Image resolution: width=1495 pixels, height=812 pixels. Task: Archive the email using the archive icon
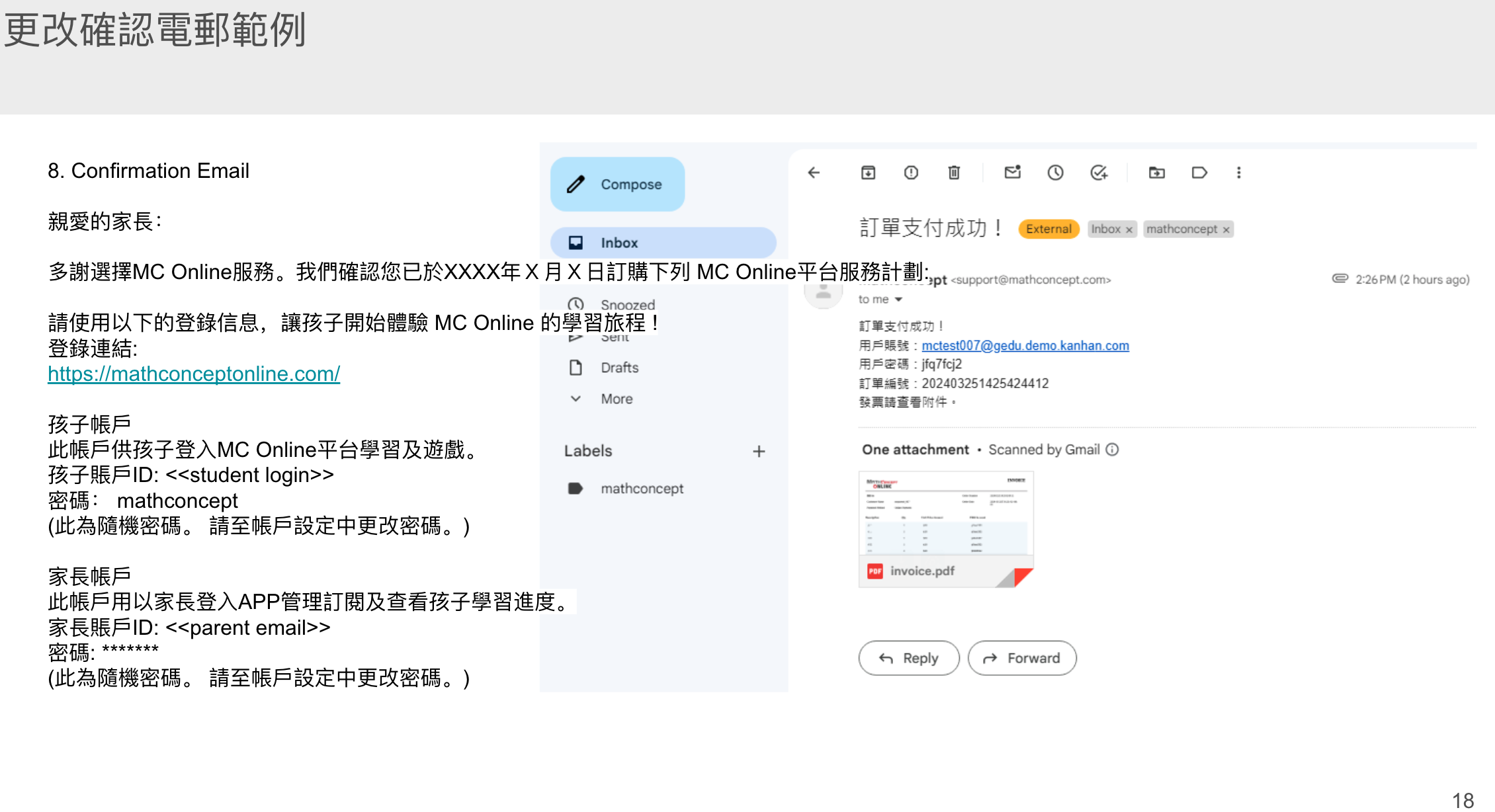point(868,173)
